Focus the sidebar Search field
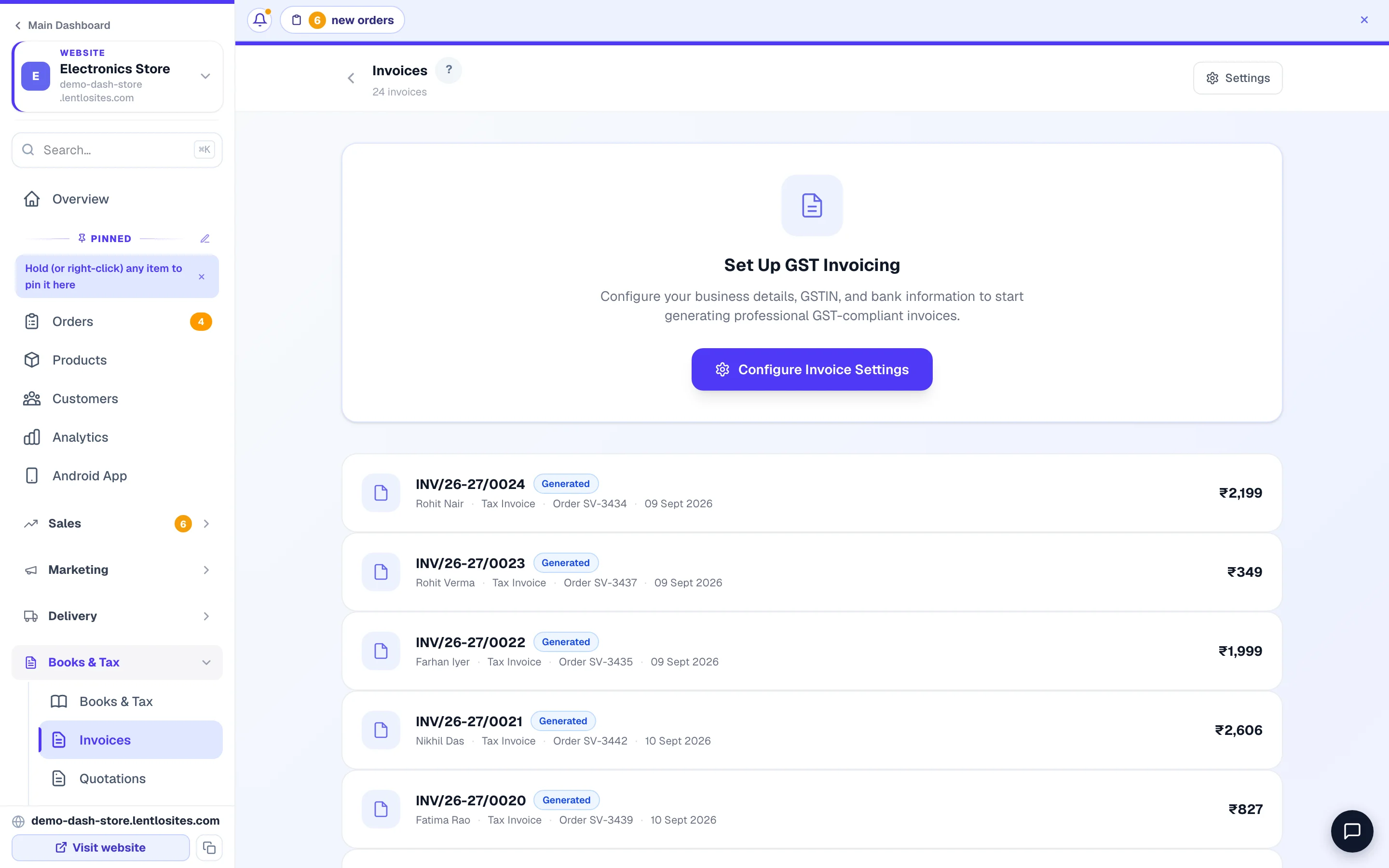This screenshot has width=1389, height=868. coord(117,150)
